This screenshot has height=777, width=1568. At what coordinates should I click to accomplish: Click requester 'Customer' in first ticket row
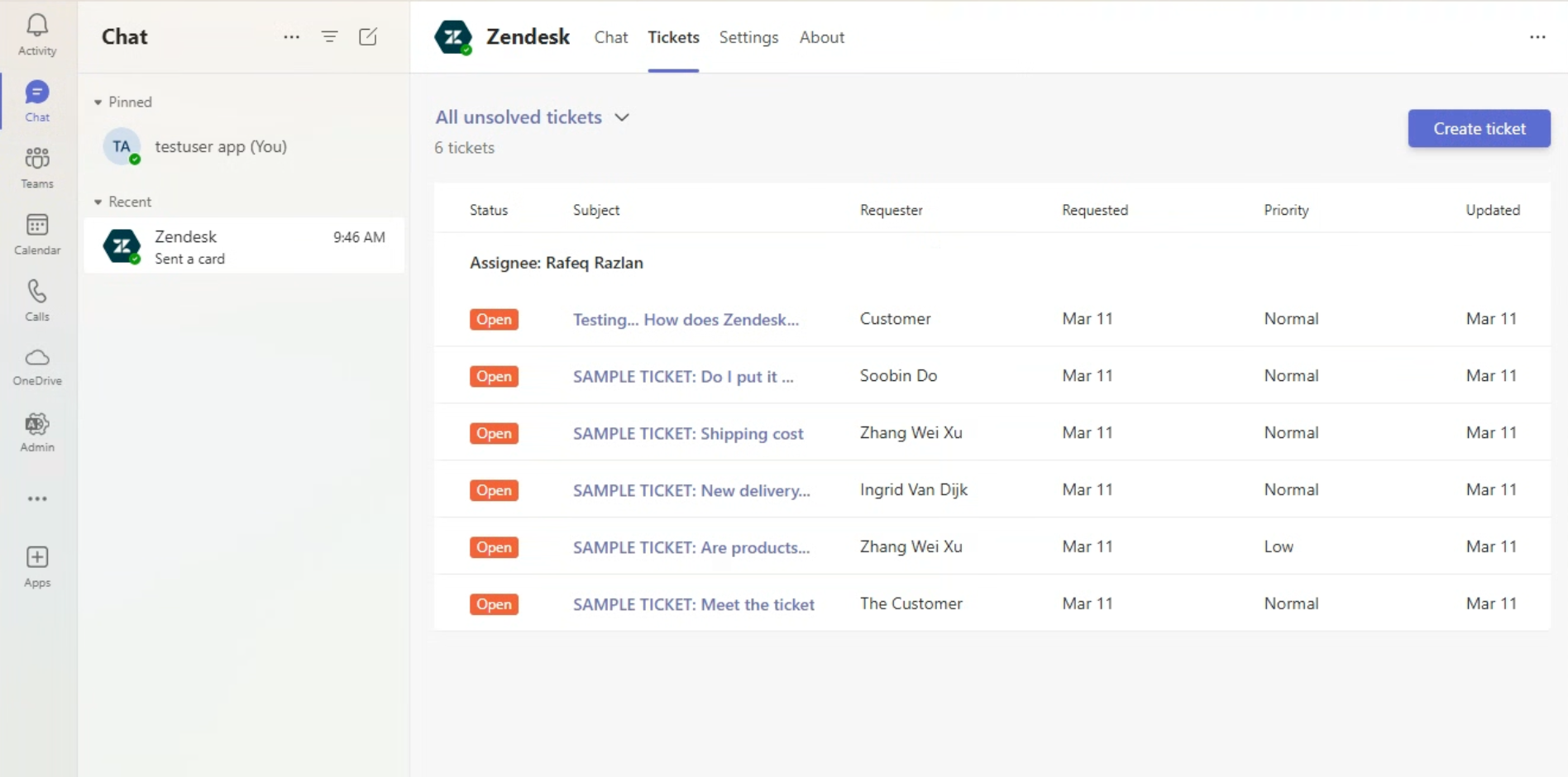(895, 318)
